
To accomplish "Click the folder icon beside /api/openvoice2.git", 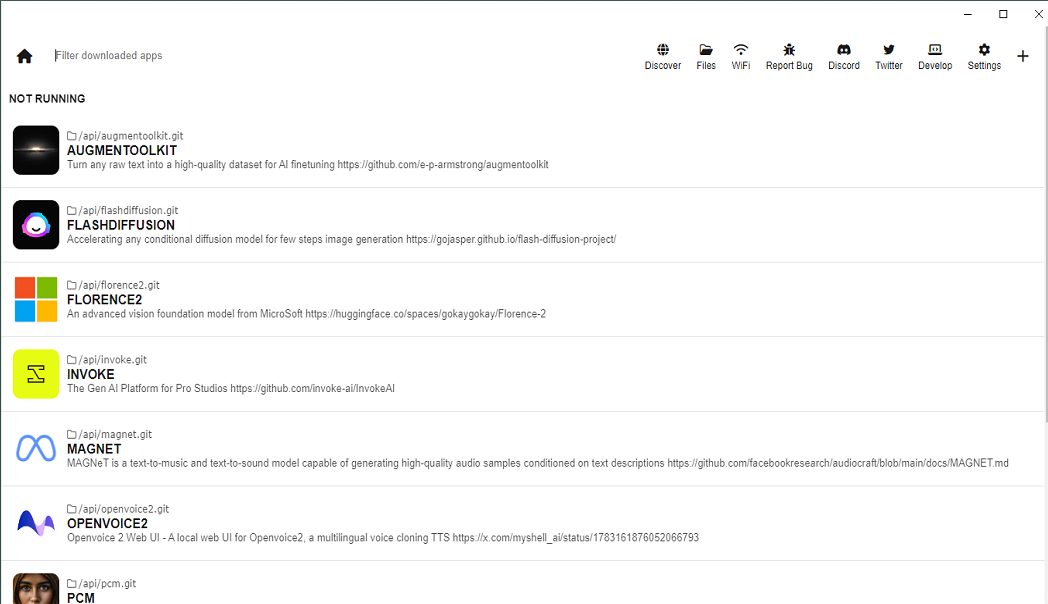I will [72, 509].
